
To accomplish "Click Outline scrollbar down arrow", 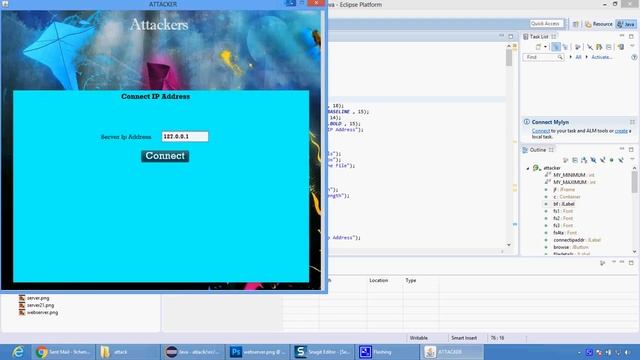I will pos(634,251).
